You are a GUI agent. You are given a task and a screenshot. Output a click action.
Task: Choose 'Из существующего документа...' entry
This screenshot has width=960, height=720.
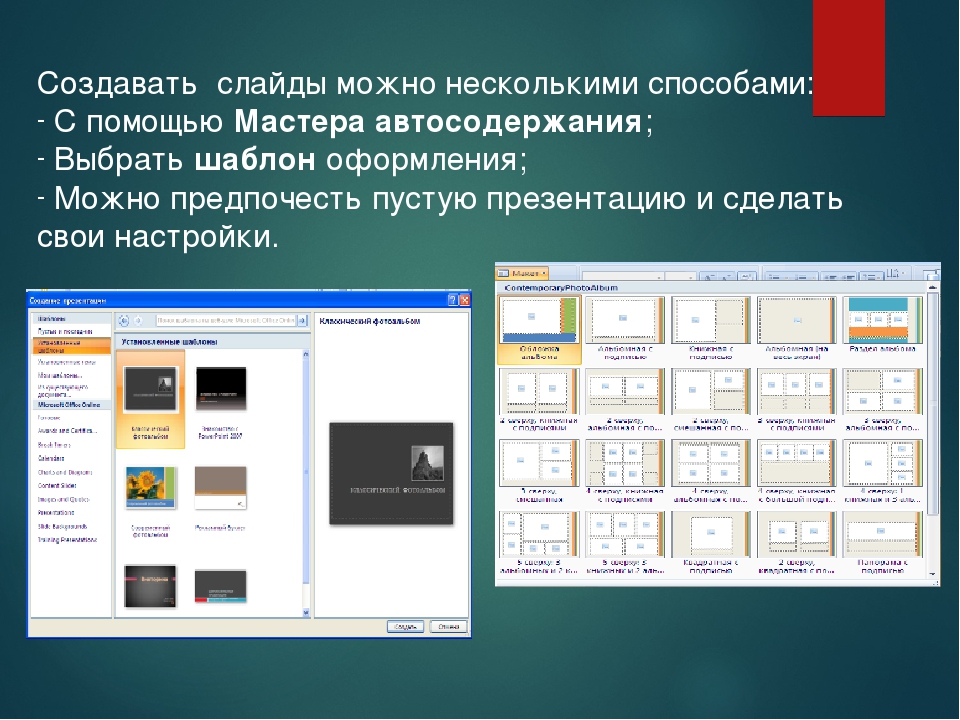[x=64, y=391]
